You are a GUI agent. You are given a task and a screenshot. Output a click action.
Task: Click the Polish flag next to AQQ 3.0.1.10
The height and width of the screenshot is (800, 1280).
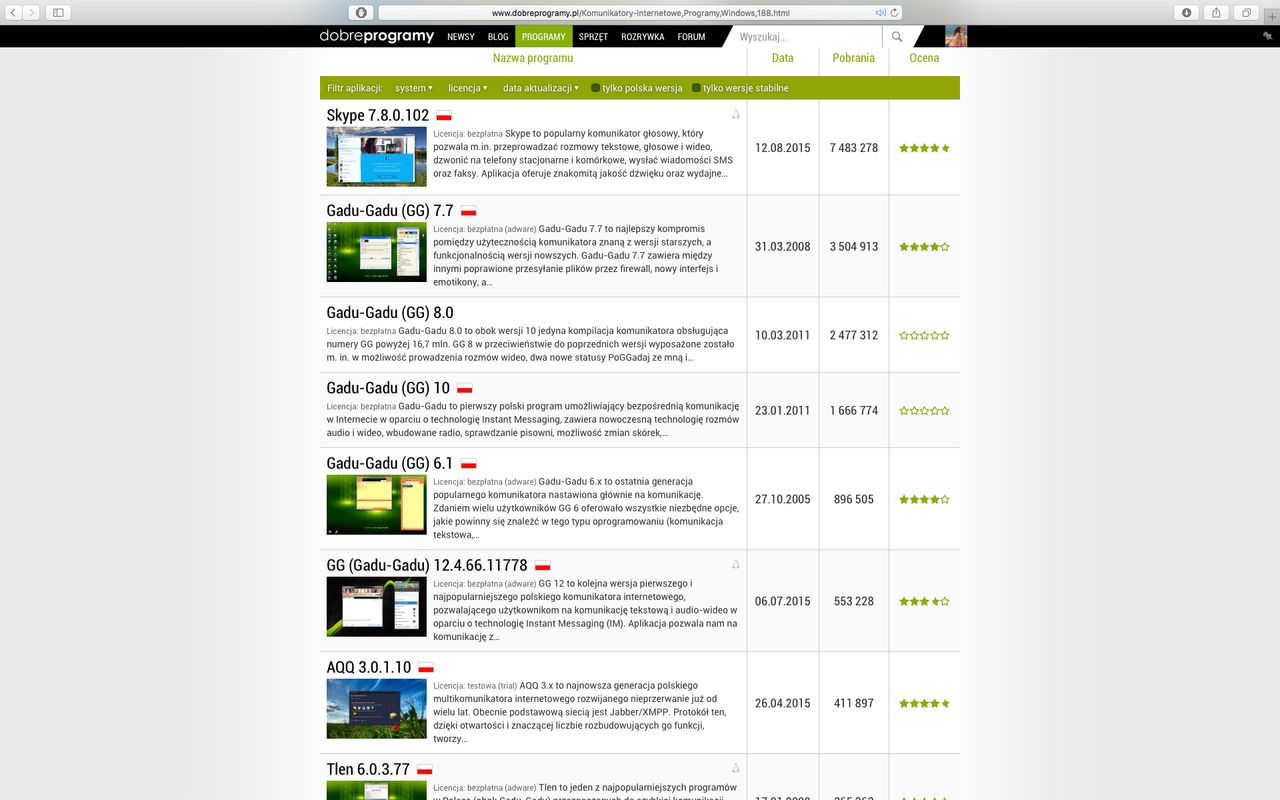[425, 668]
